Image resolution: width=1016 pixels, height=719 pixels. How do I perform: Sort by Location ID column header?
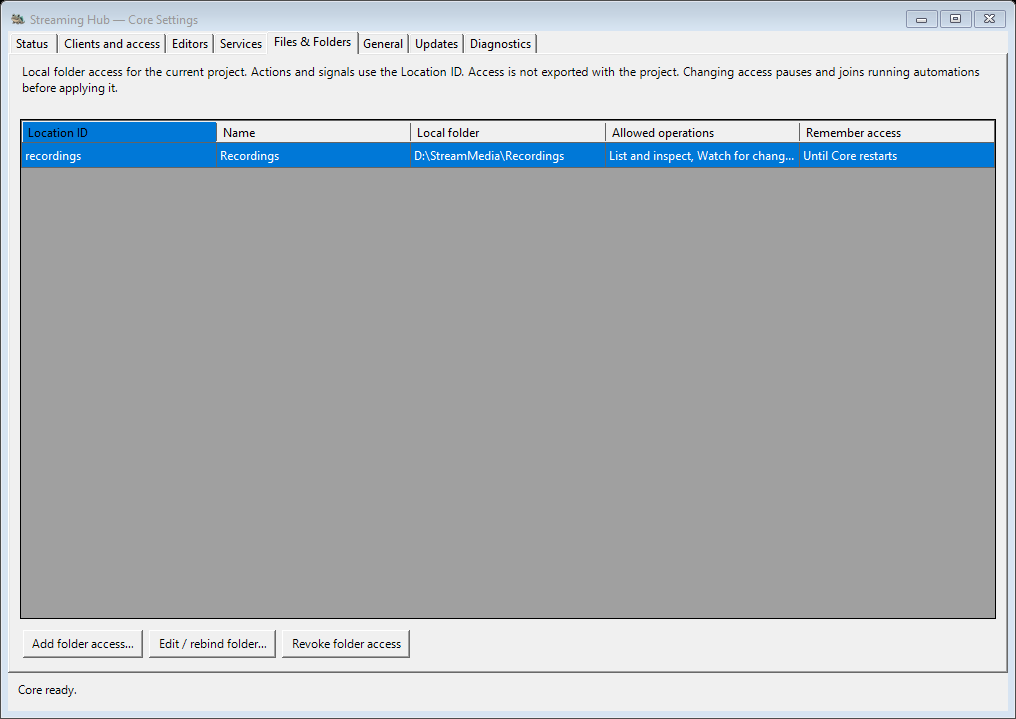[119, 133]
